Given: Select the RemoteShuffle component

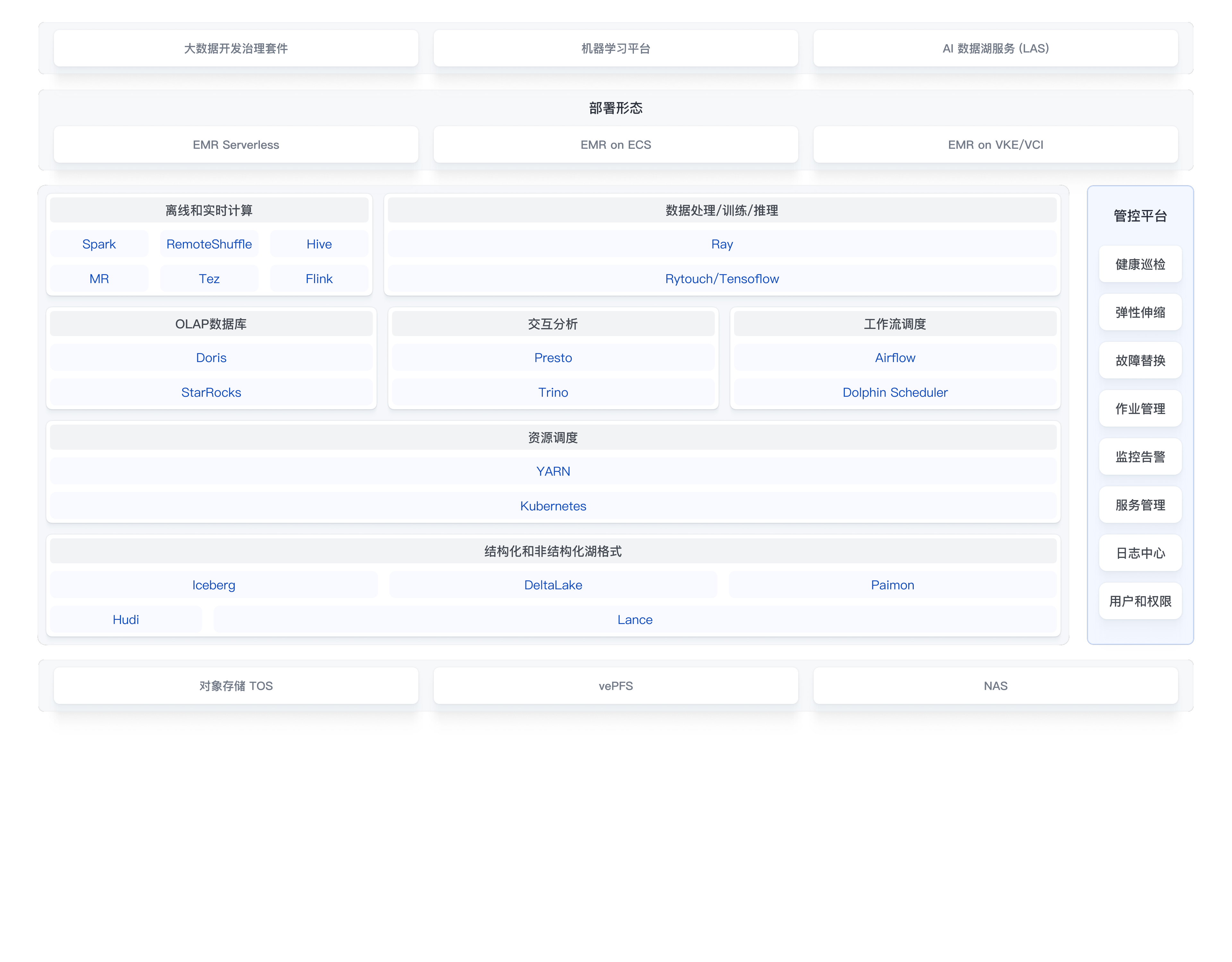Looking at the screenshot, I should [209, 244].
